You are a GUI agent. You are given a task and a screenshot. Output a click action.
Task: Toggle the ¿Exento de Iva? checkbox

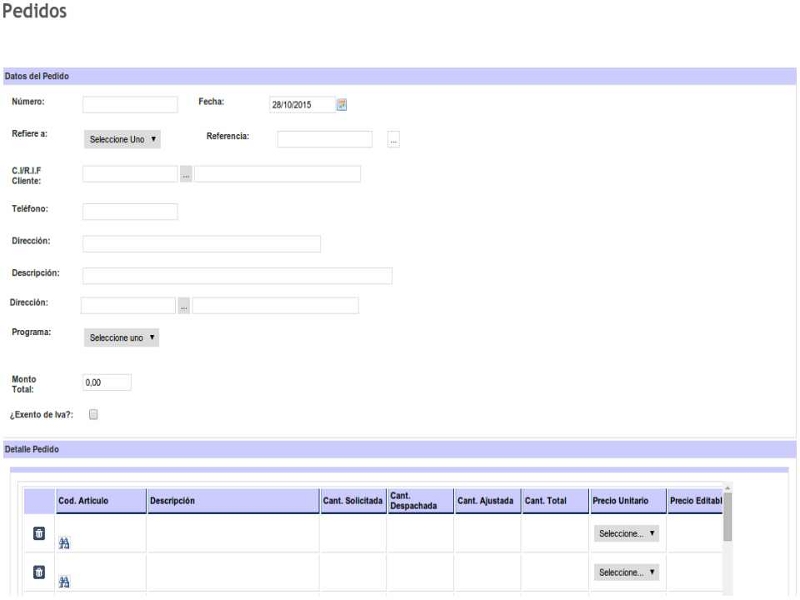coord(93,414)
